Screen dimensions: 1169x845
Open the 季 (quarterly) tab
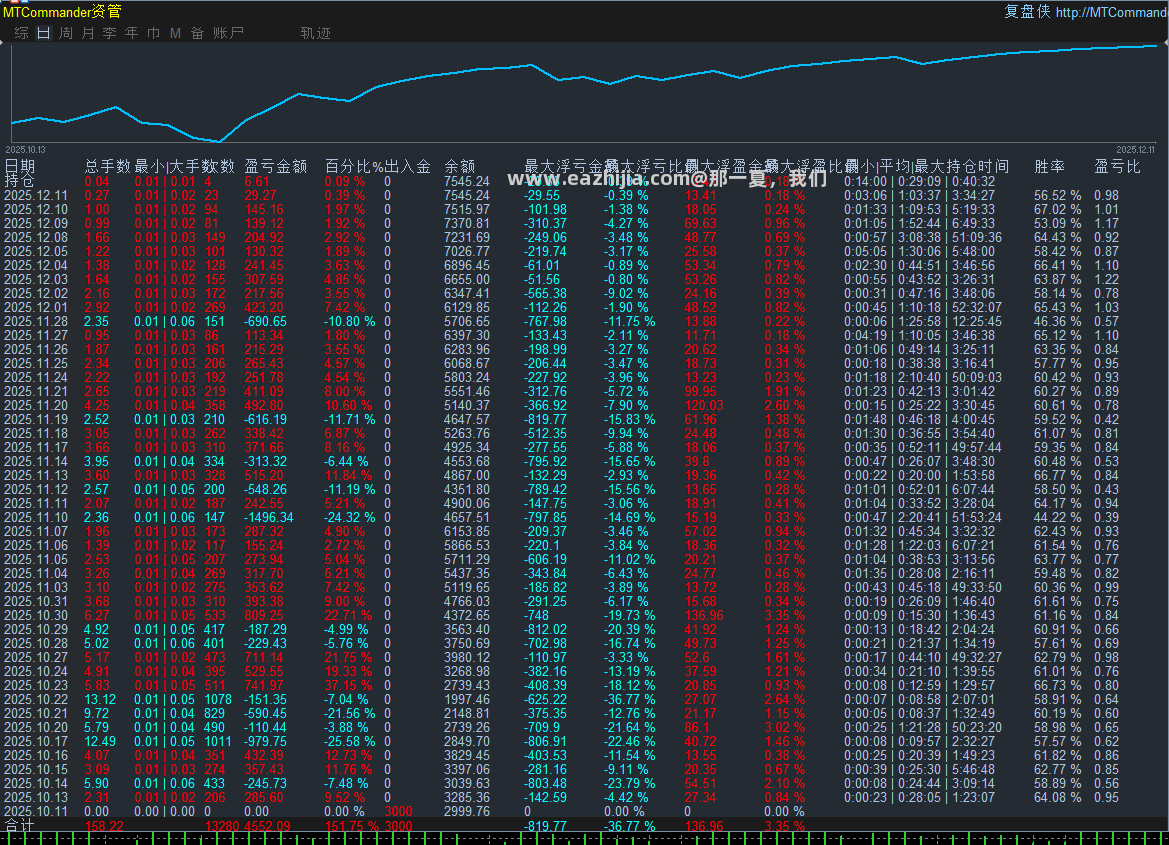[110, 33]
